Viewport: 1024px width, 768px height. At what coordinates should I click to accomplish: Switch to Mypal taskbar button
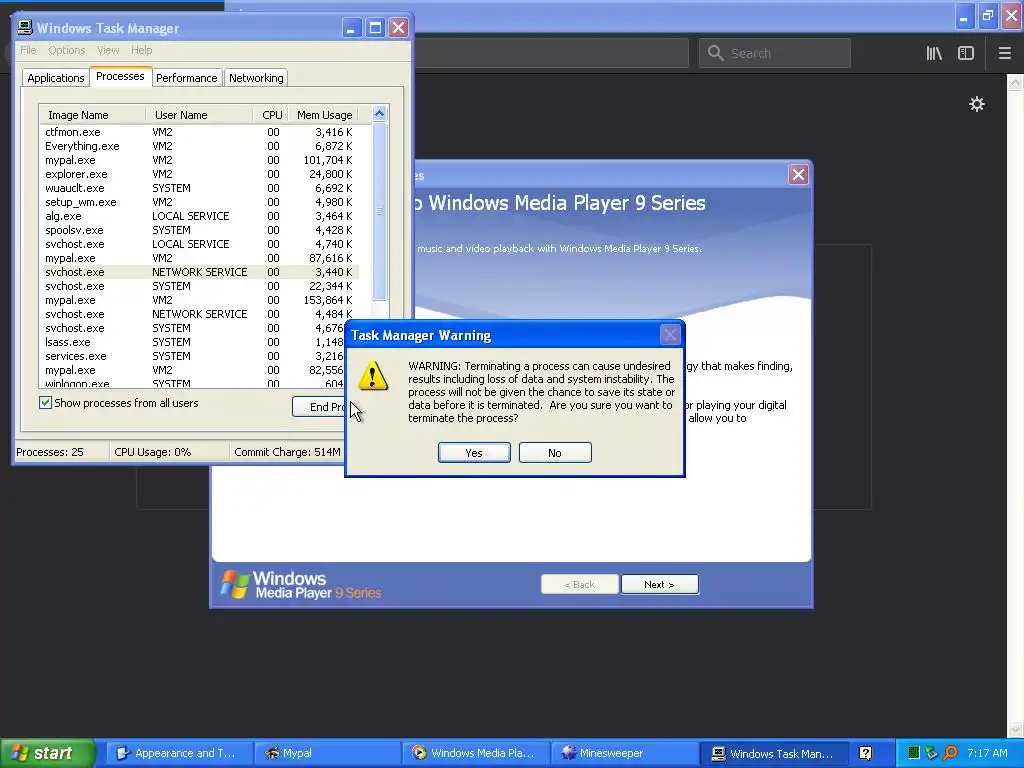[x=327, y=754]
